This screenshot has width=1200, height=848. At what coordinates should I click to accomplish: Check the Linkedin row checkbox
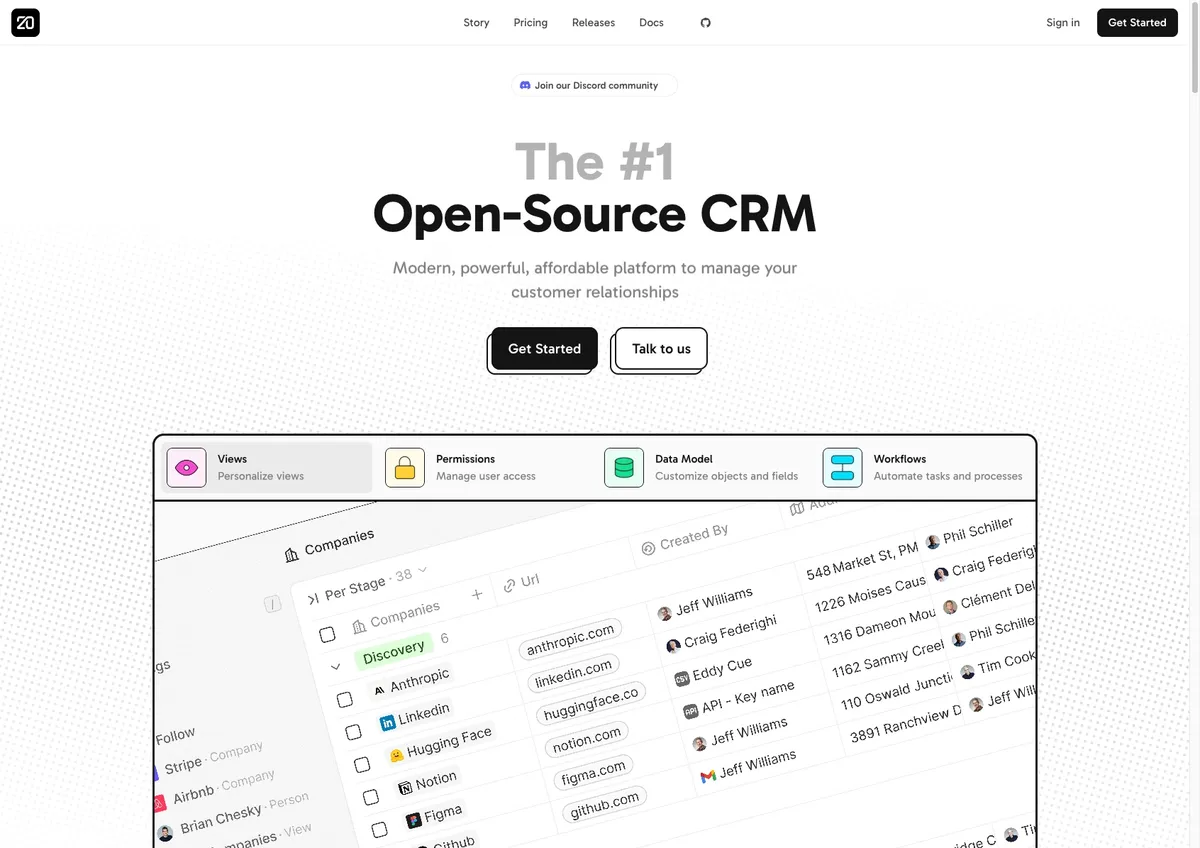(353, 732)
